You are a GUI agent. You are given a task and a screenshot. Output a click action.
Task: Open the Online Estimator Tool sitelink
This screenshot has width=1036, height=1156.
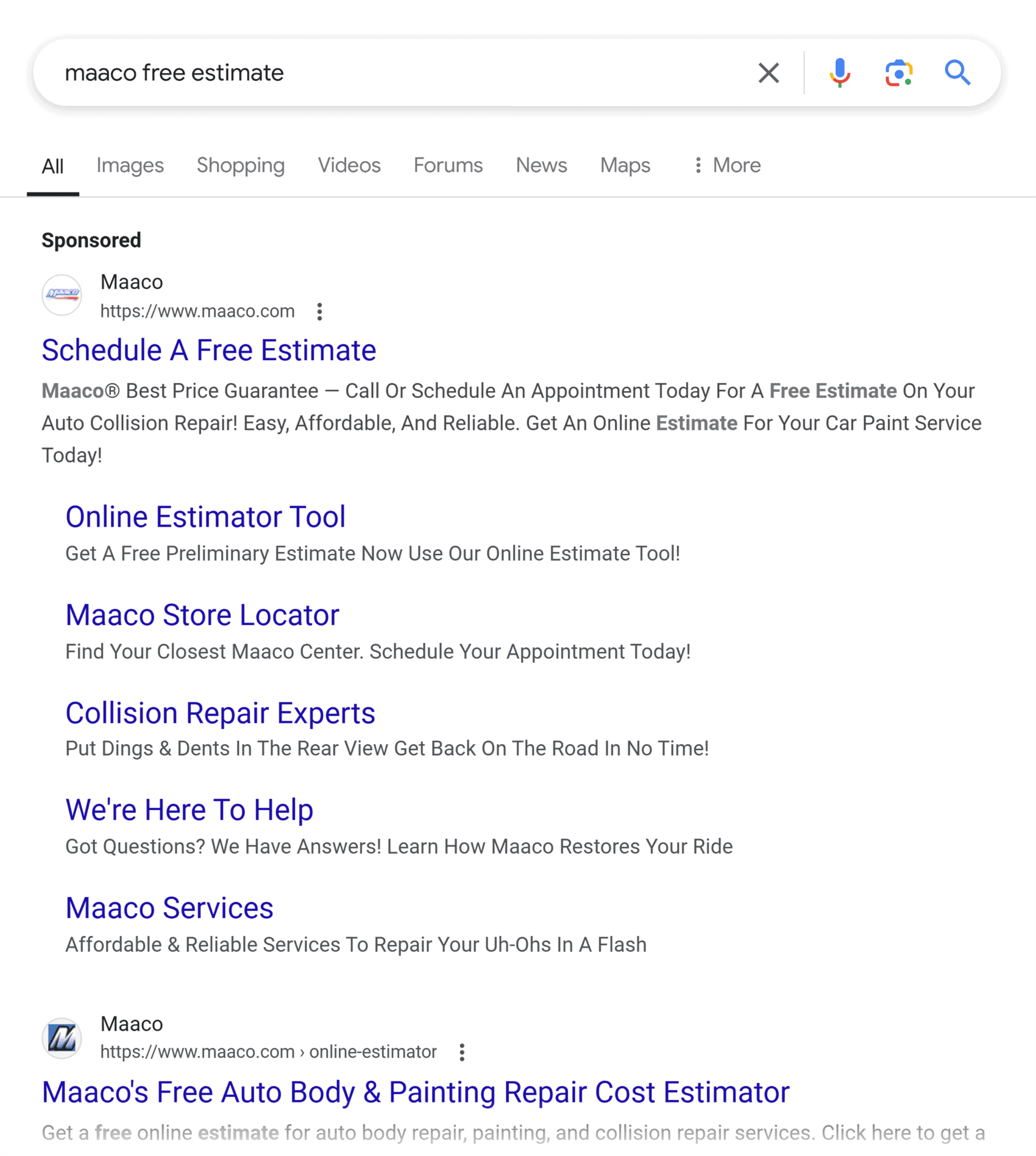click(x=205, y=516)
